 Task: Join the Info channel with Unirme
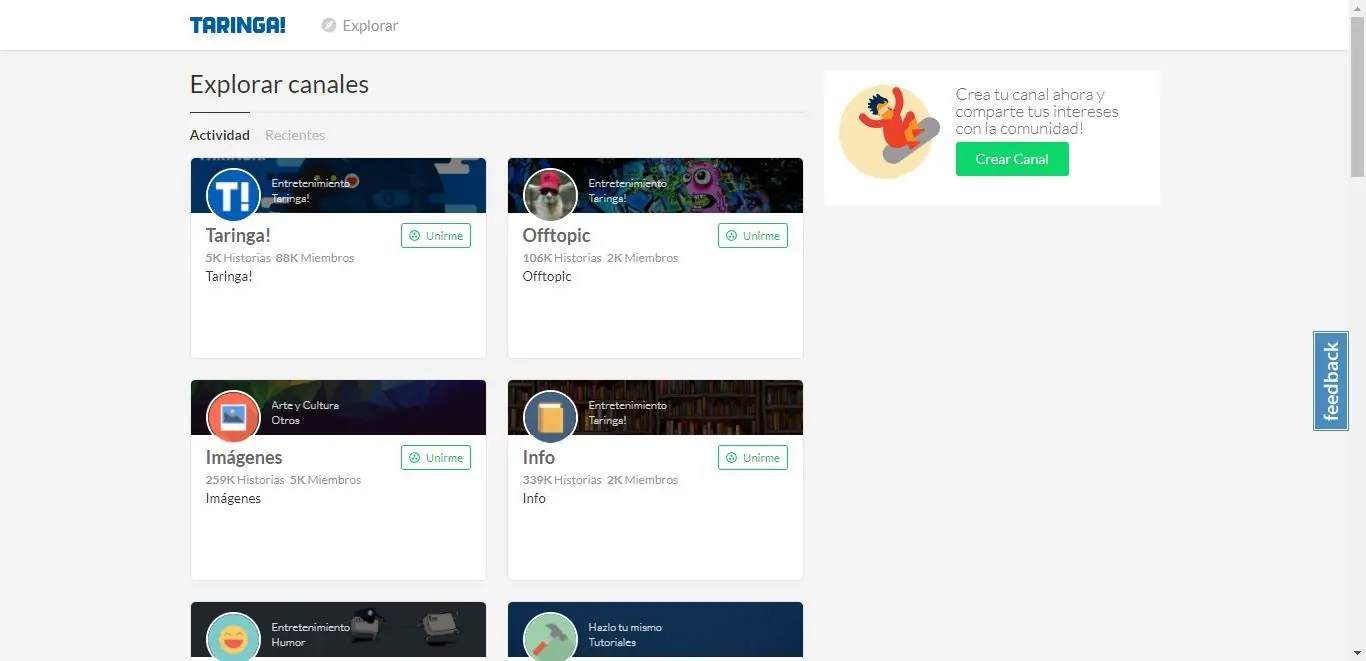tap(753, 458)
